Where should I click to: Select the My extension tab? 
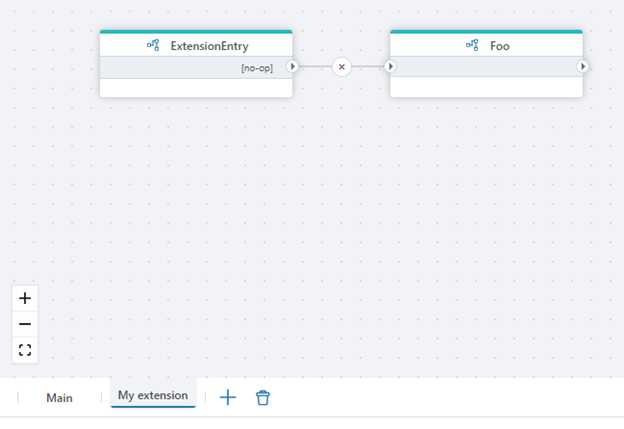coord(152,396)
